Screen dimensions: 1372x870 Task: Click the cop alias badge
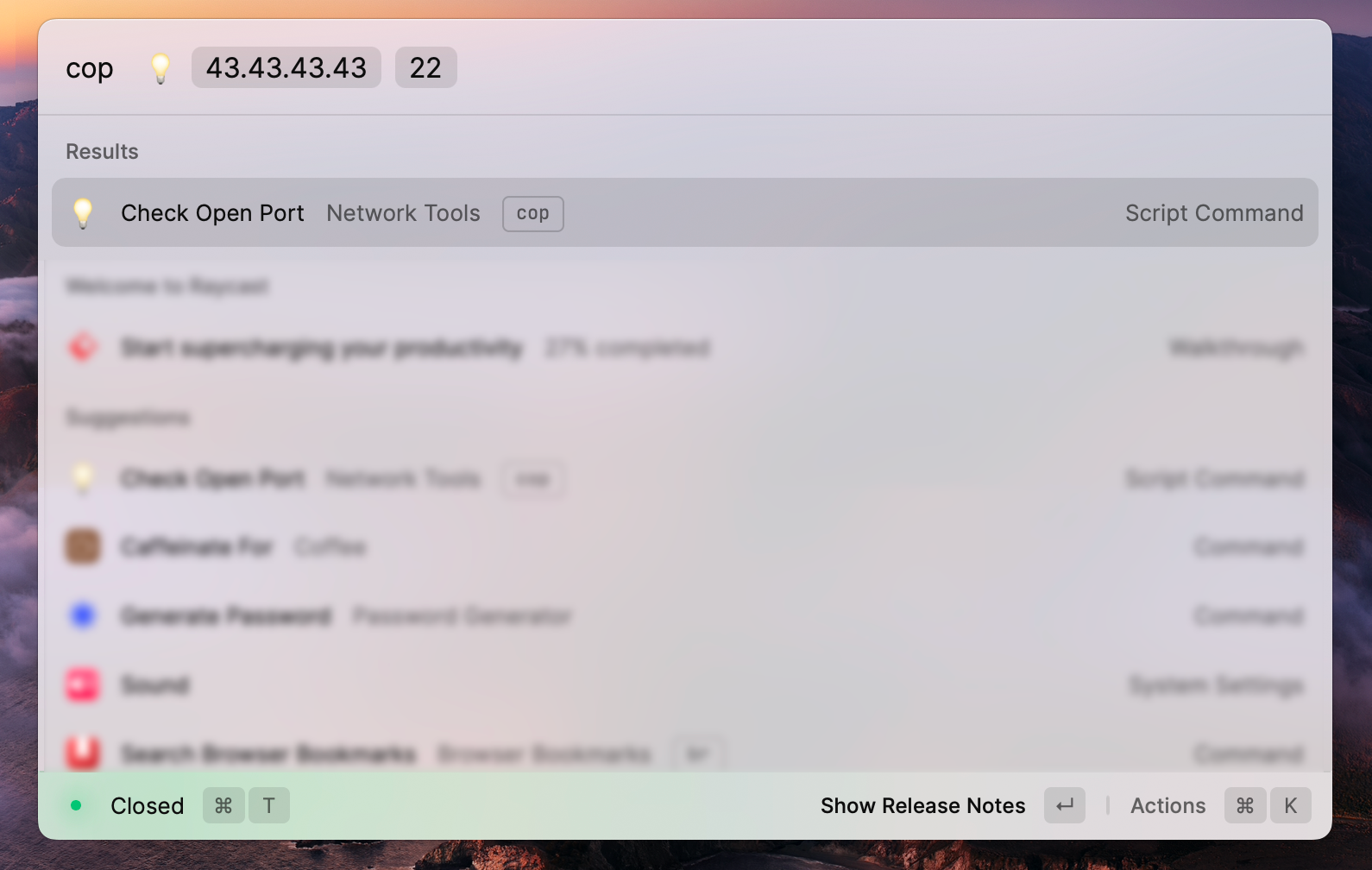point(532,213)
